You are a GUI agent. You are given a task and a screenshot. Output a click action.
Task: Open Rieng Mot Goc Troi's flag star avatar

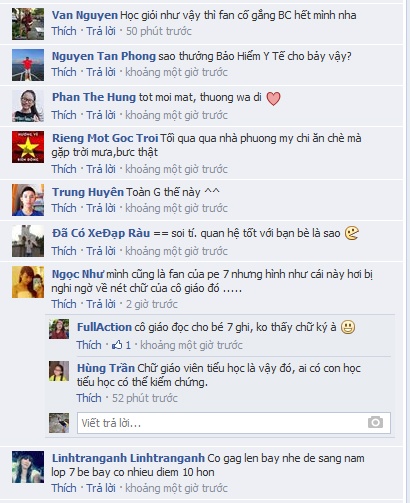coord(28,147)
